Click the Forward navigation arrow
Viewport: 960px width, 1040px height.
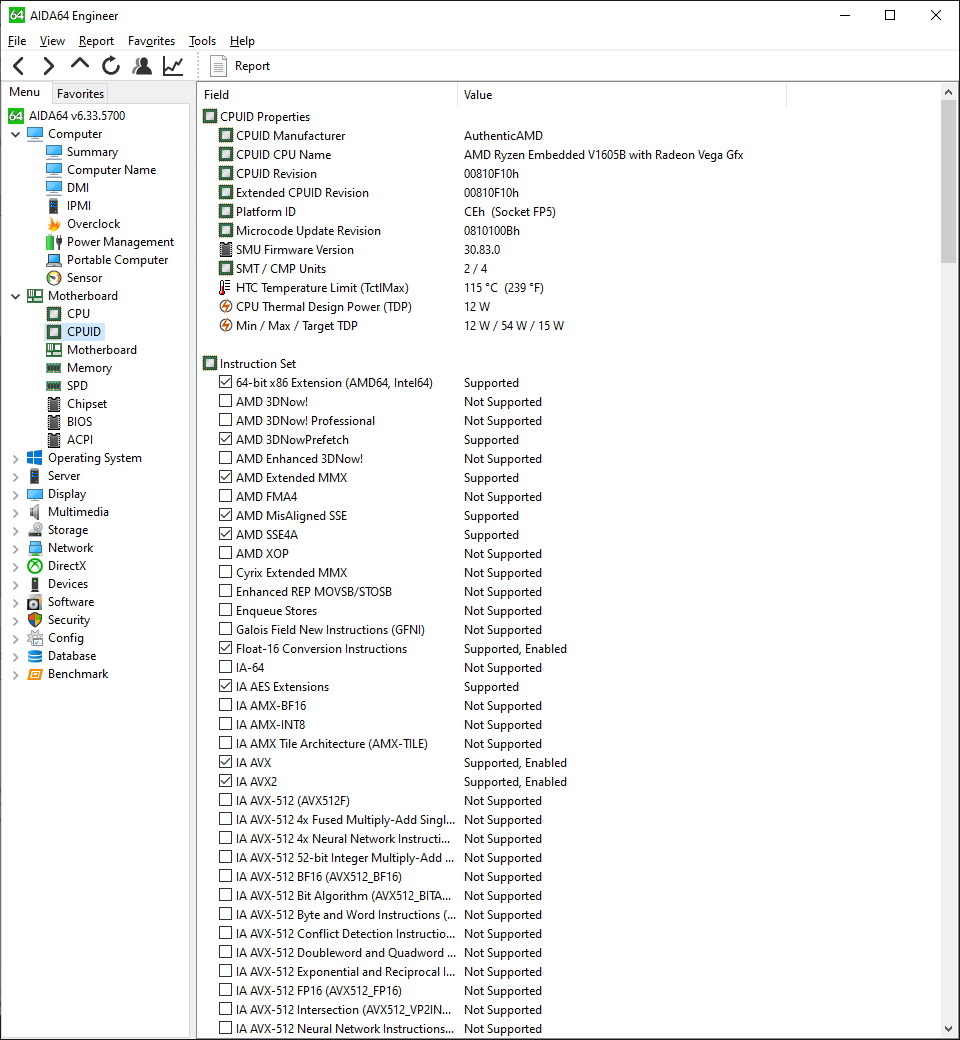coord(48,66)
